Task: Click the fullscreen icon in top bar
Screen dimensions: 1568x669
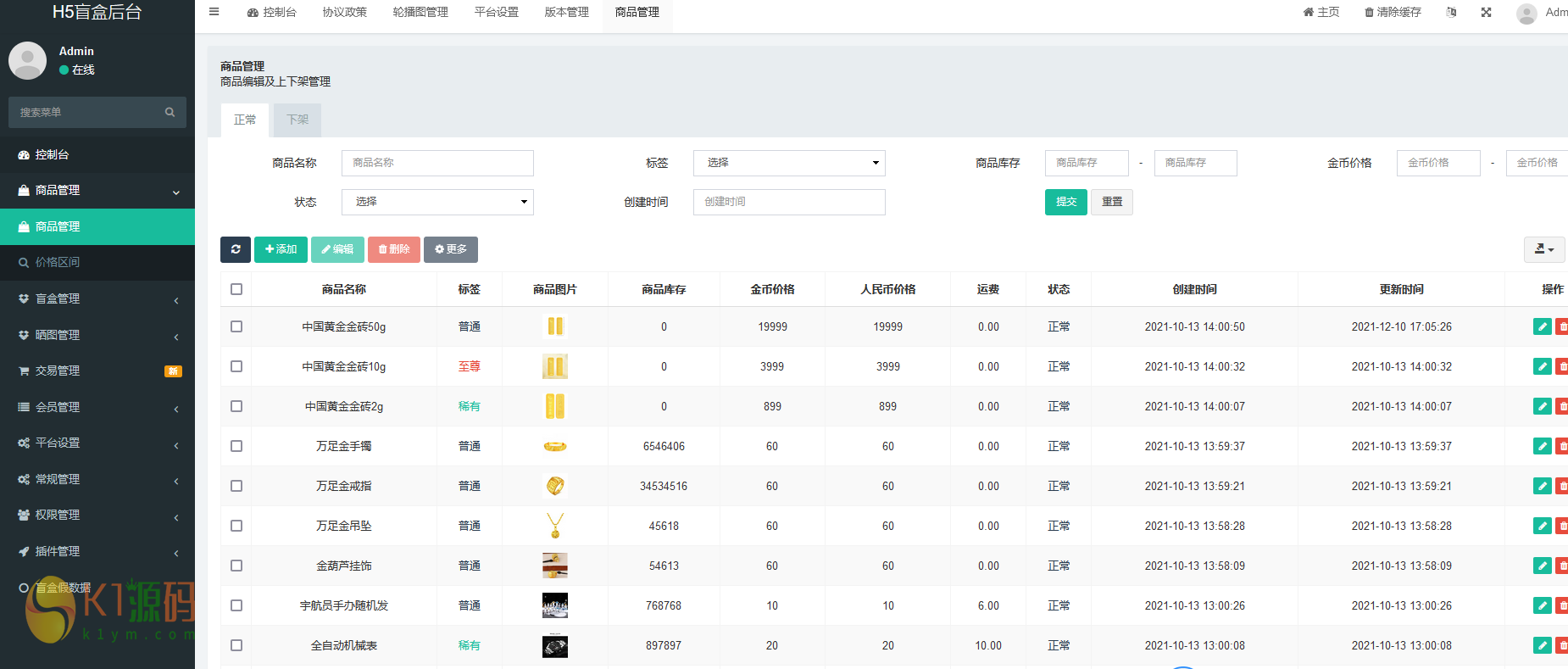Action: pos(1486,12)
